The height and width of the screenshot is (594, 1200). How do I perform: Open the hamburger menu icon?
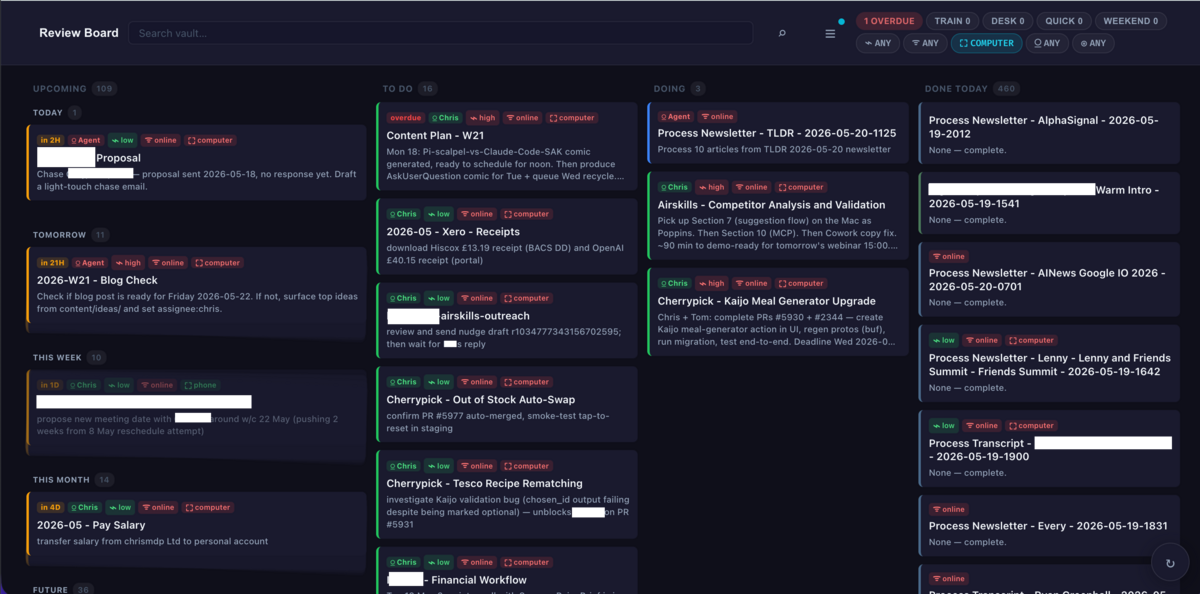pyautogui.click(x=830, y=33)
